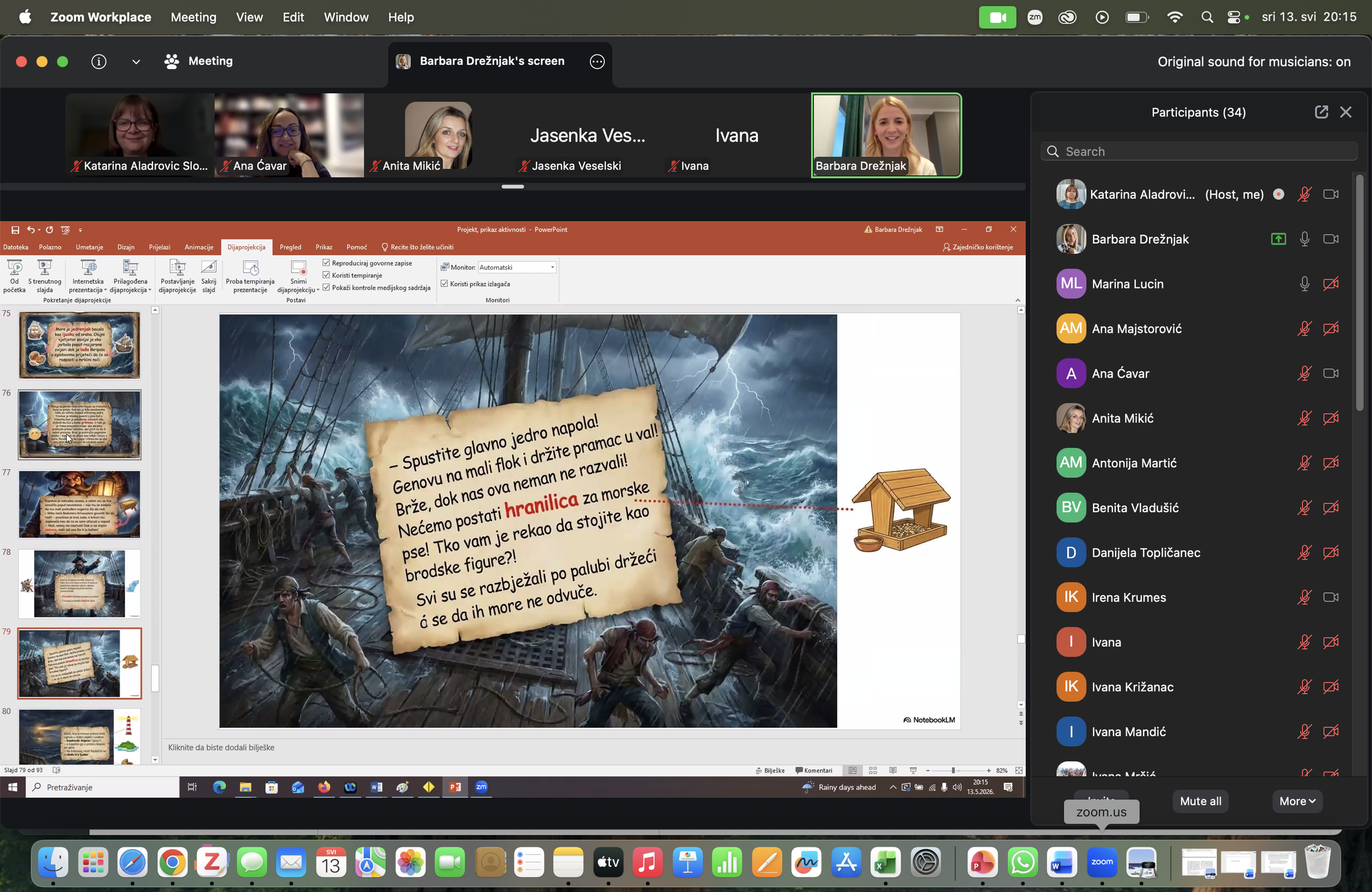Open System Settings from the Dock
This screenshot has height=892, width=1372.
[925, 862]
